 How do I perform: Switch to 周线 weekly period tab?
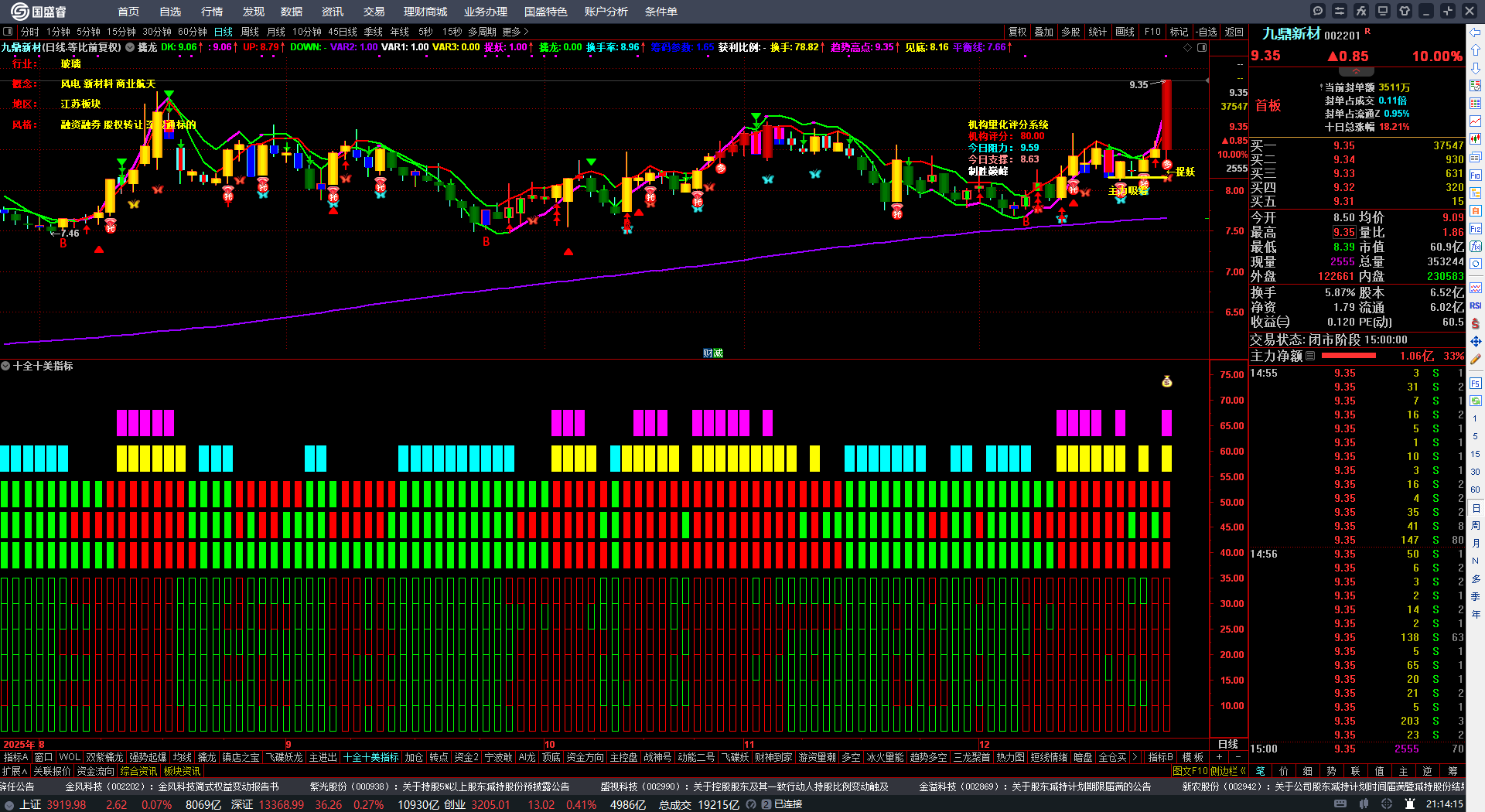[x=250, y=32]
